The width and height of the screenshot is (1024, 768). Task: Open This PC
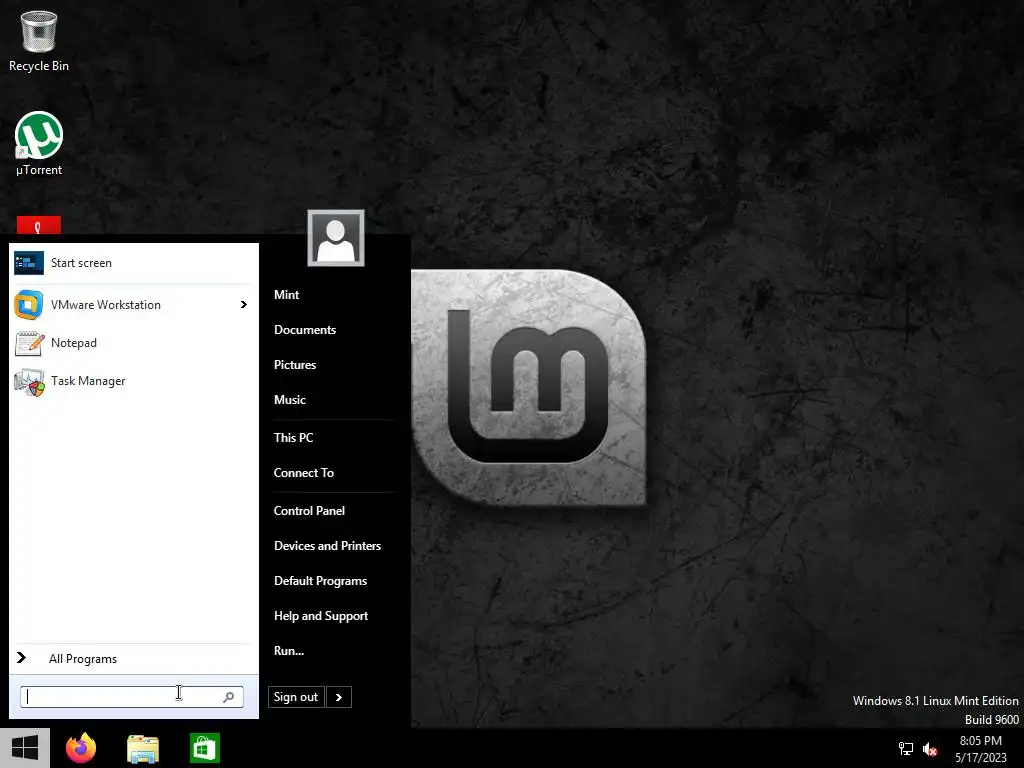tap(294, 438)
